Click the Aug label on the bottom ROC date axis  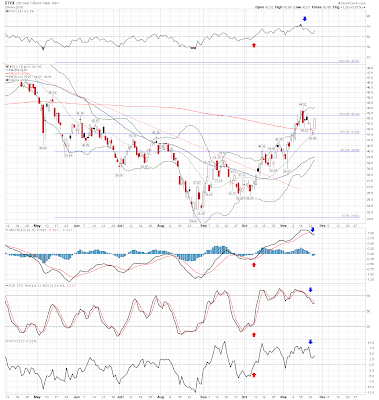click(161, 397)
